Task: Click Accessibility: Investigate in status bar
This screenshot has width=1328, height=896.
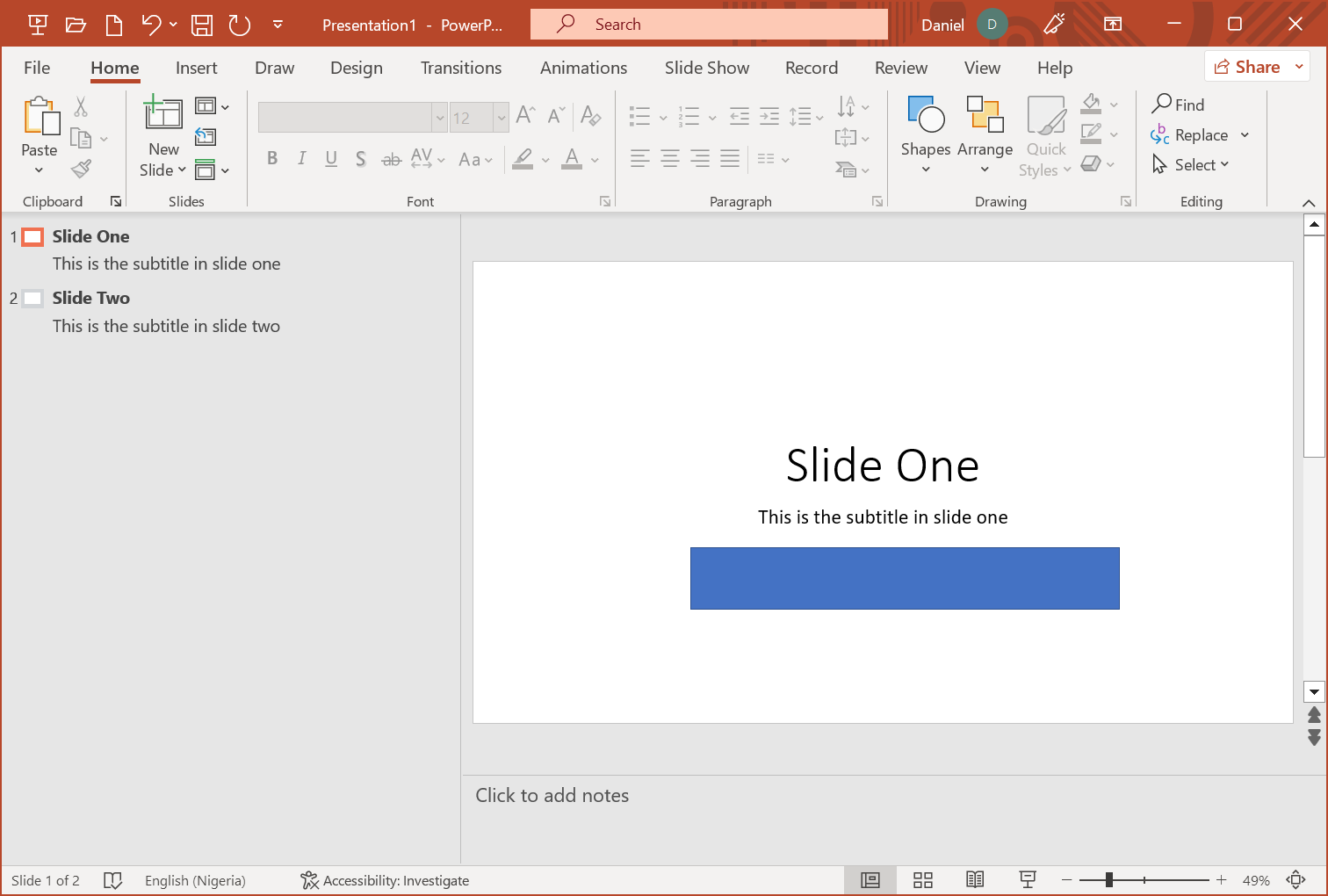Action: click(385, 880)
